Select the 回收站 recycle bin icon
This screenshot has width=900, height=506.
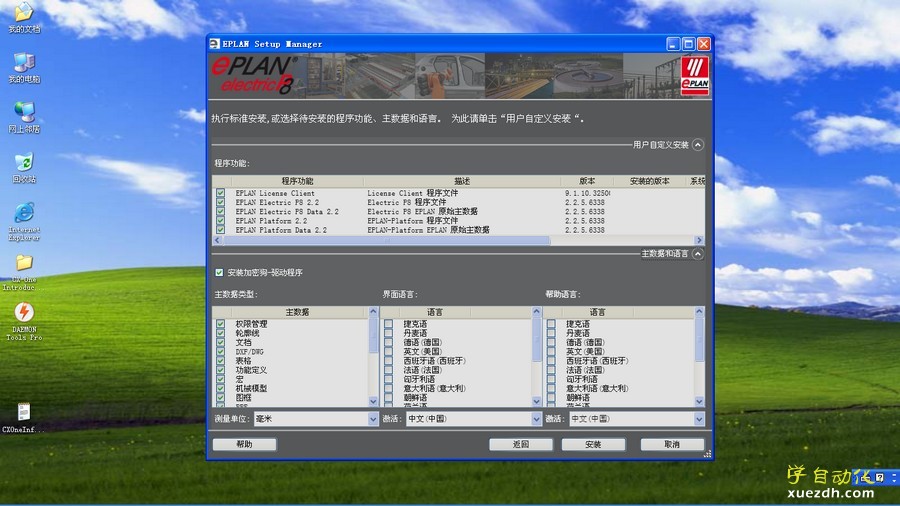coord(24,168)
